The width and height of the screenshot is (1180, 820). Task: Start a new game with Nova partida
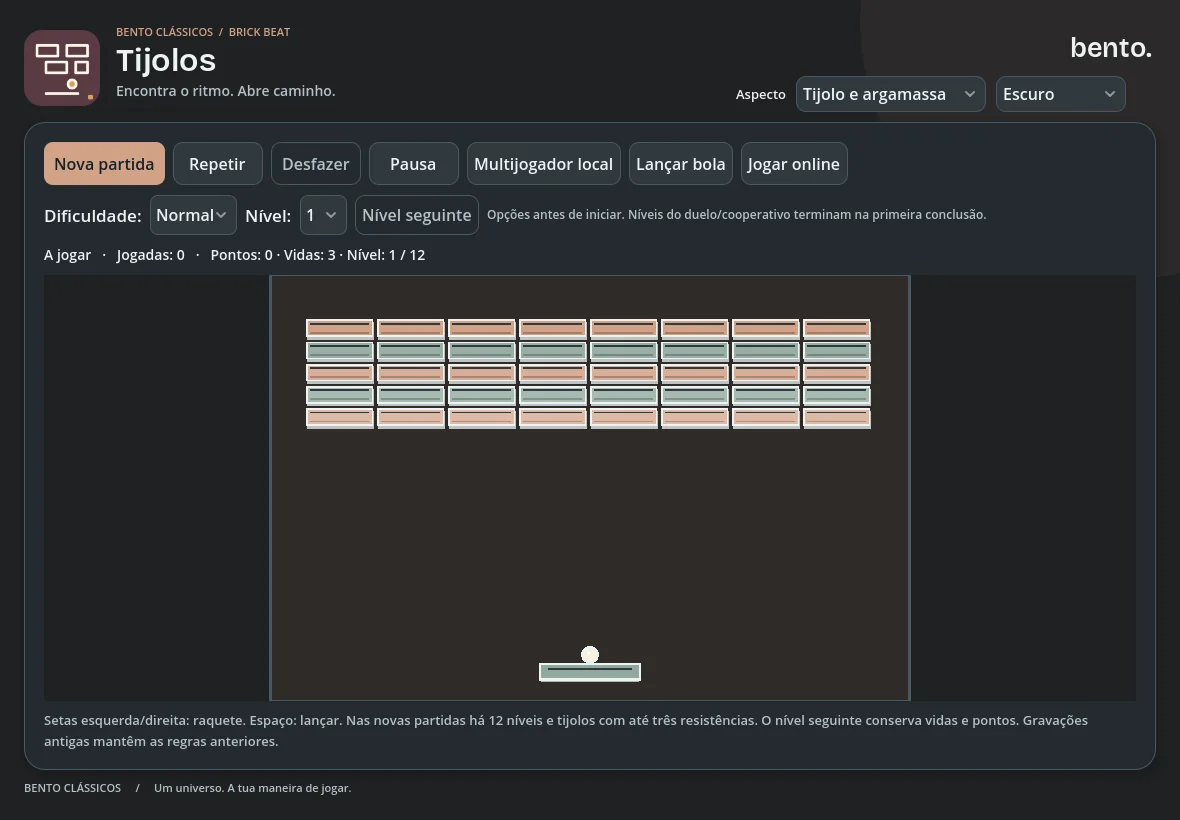pyautogui.click(x=105, y=164)
